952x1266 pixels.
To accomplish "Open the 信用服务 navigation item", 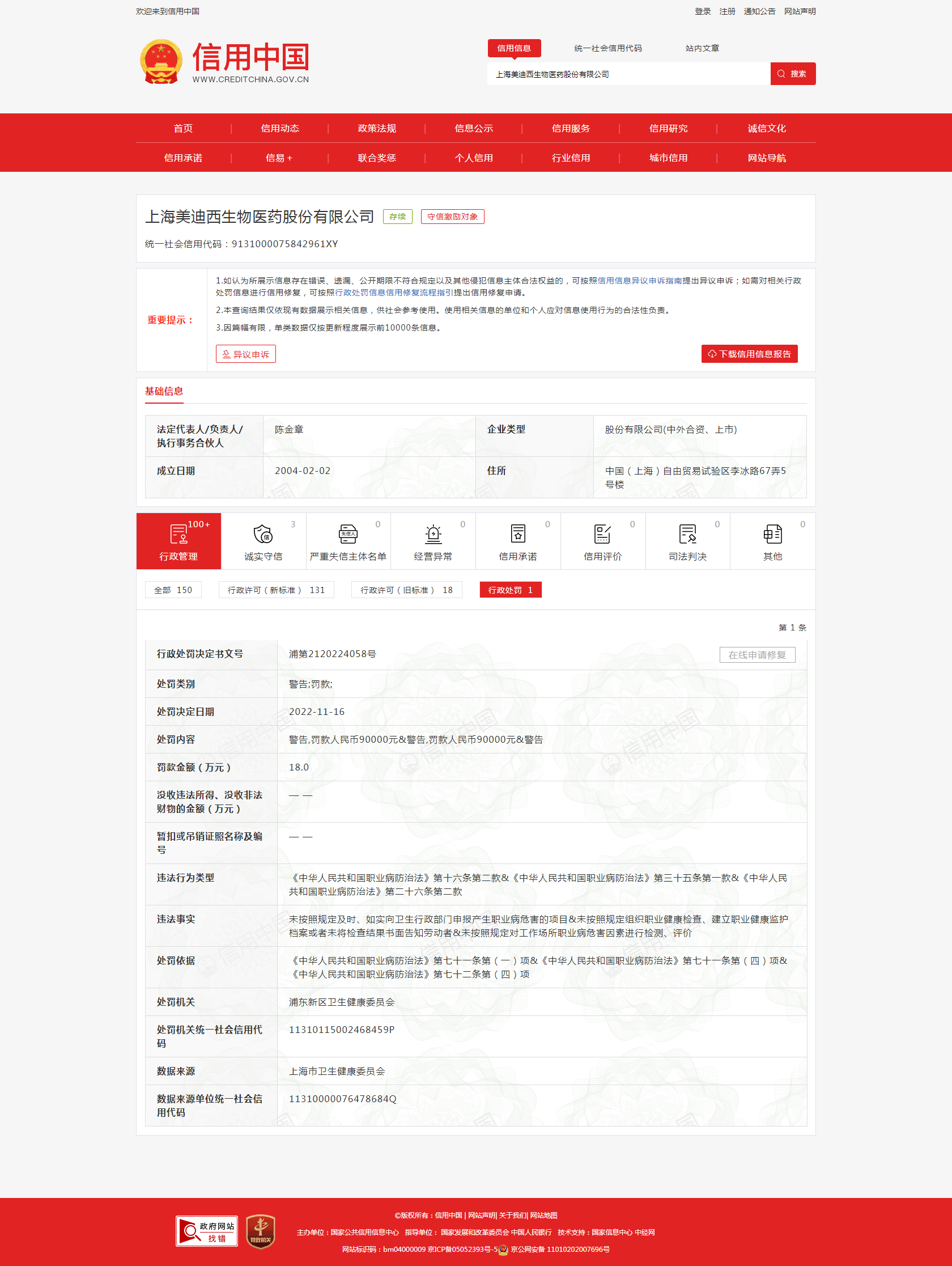I will tap(571, 128).
